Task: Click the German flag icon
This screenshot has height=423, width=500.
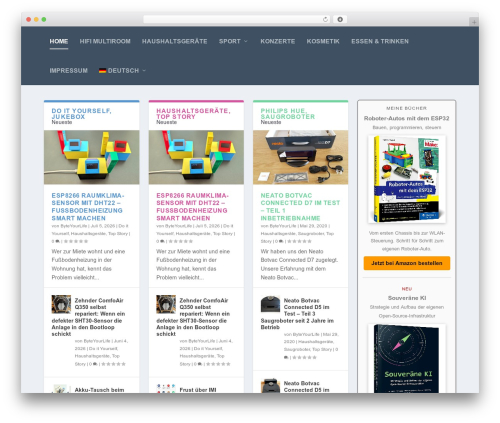Action: coord(102,71)
